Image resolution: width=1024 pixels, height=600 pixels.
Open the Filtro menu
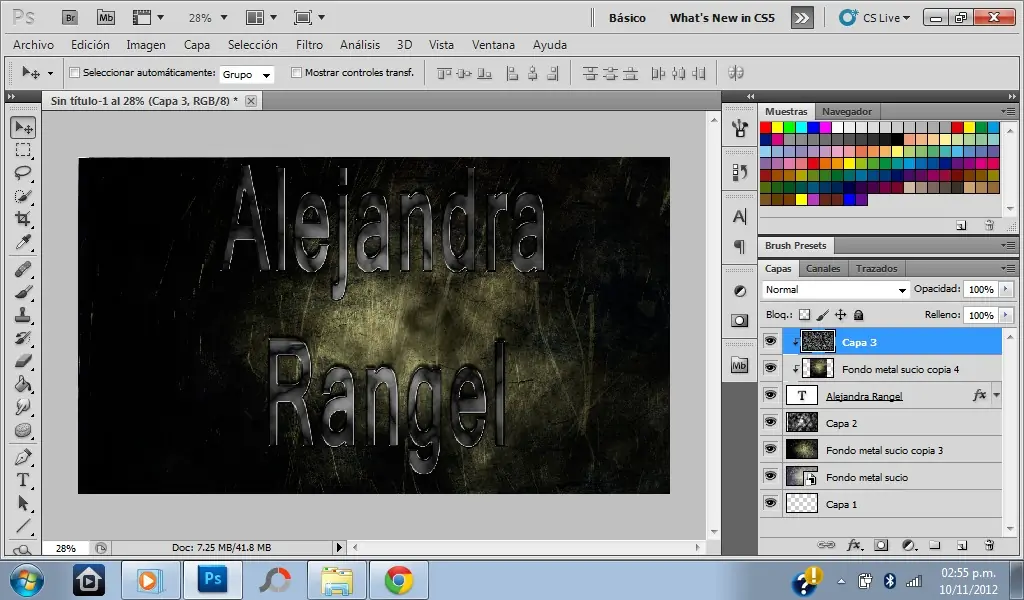click(309, 44)
